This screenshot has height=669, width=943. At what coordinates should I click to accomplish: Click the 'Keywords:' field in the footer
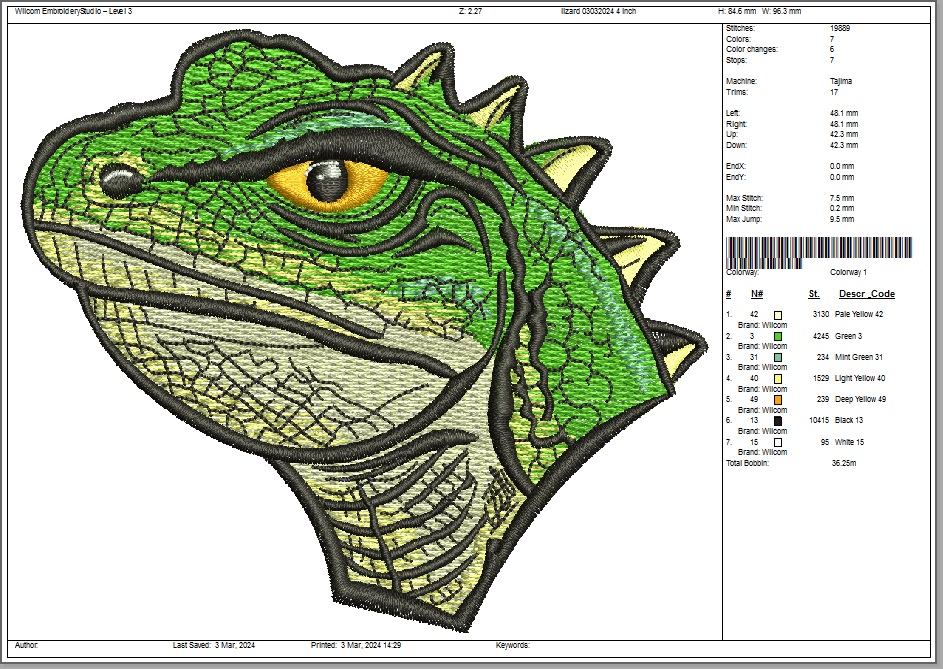tap(512, 646)
